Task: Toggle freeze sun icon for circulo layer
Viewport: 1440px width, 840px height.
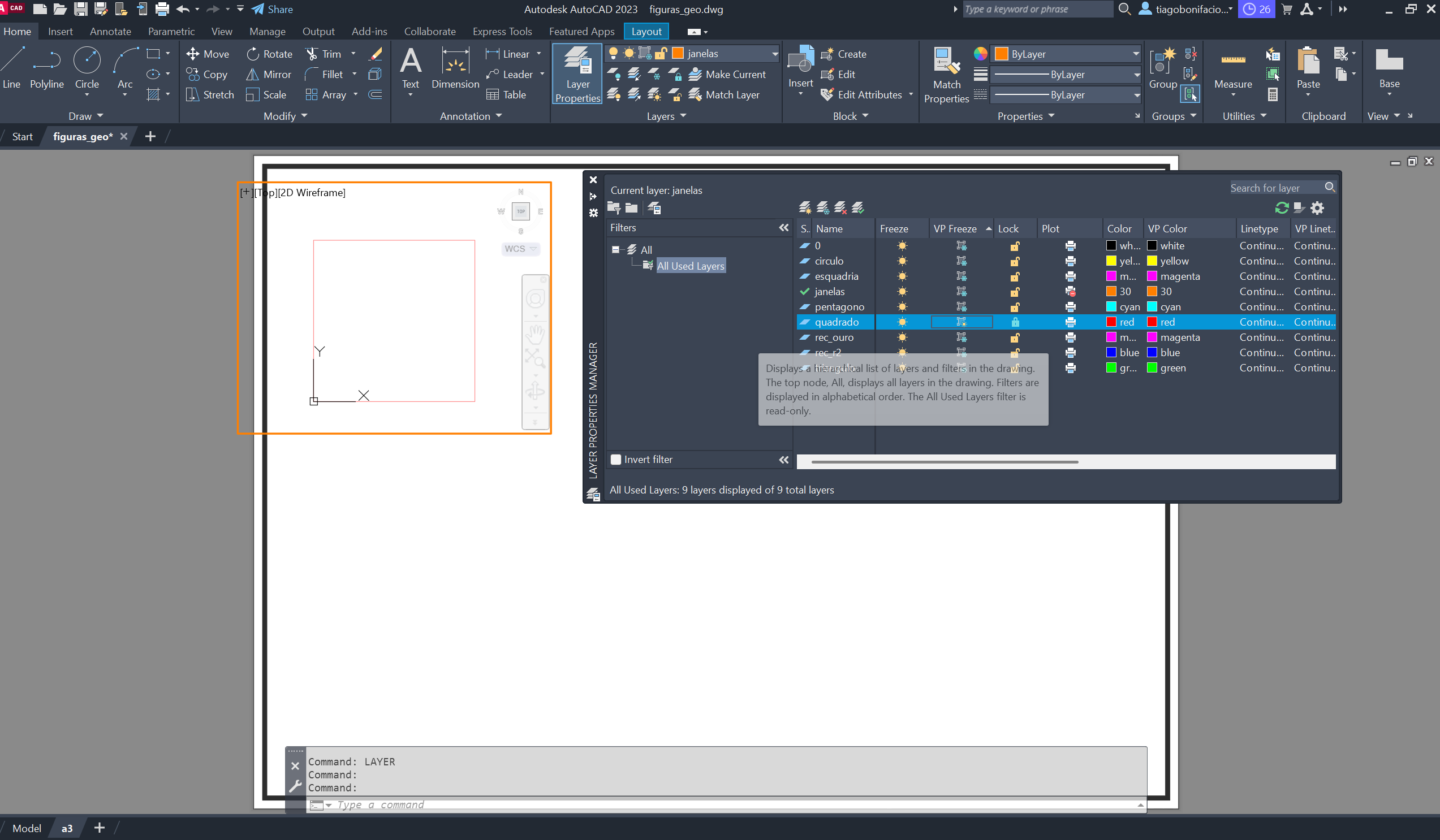Action: tap(902, 261)
